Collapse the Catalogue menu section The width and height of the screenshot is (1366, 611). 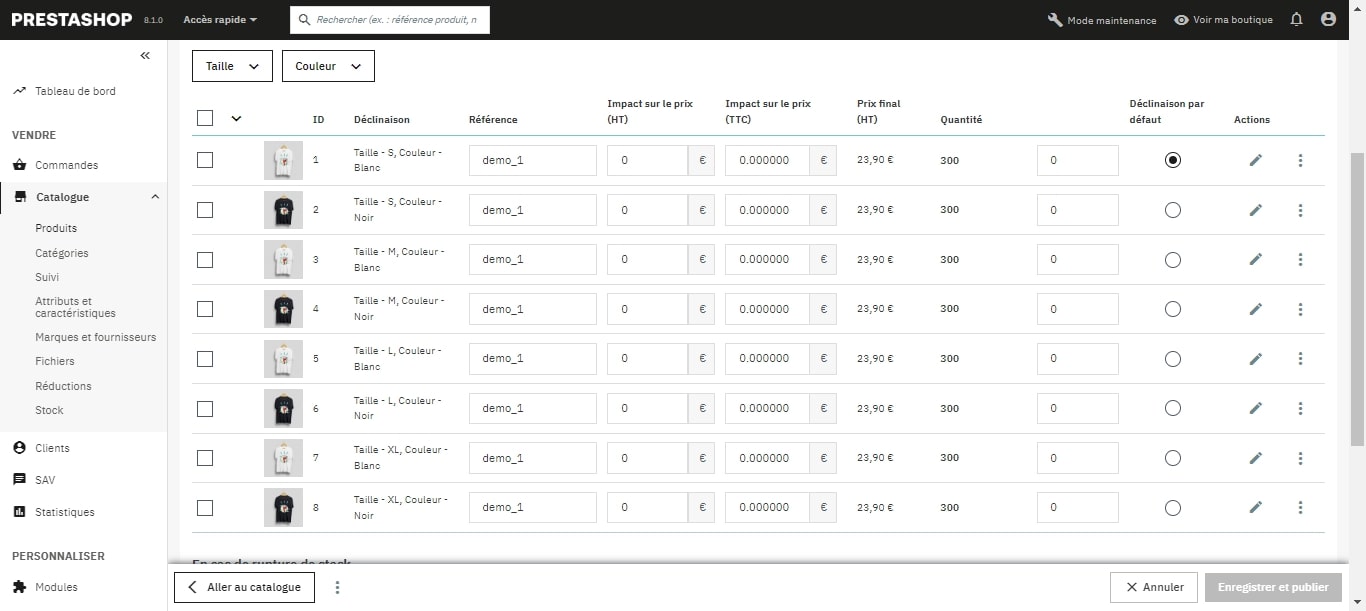(155, 197)
